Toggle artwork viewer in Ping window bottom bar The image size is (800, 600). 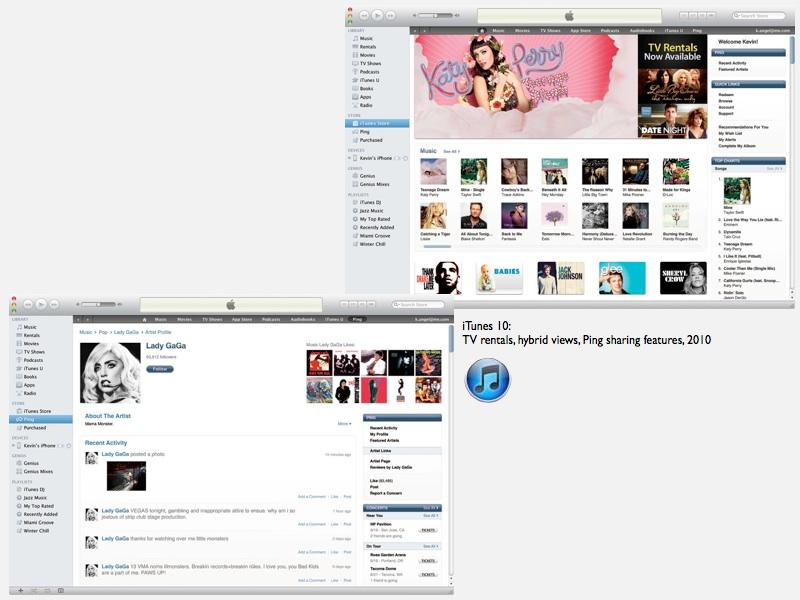pyautogui.click(x=61, y=590)
